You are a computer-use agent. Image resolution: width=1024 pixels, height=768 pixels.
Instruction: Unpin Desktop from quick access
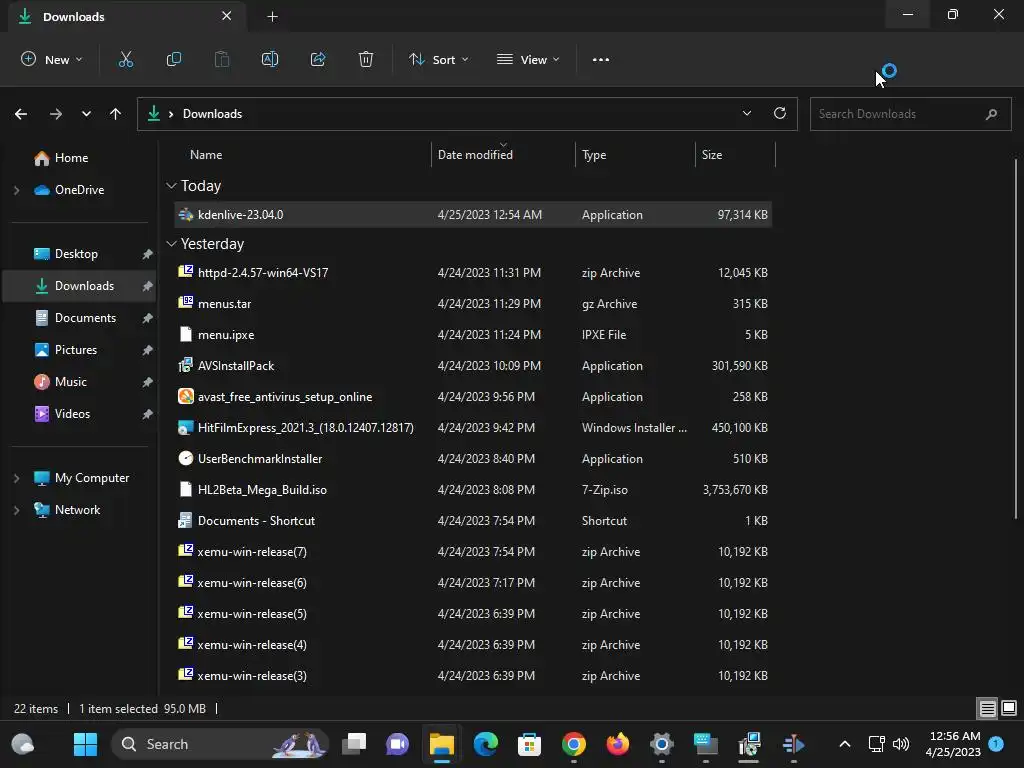(x=148, y=254)
